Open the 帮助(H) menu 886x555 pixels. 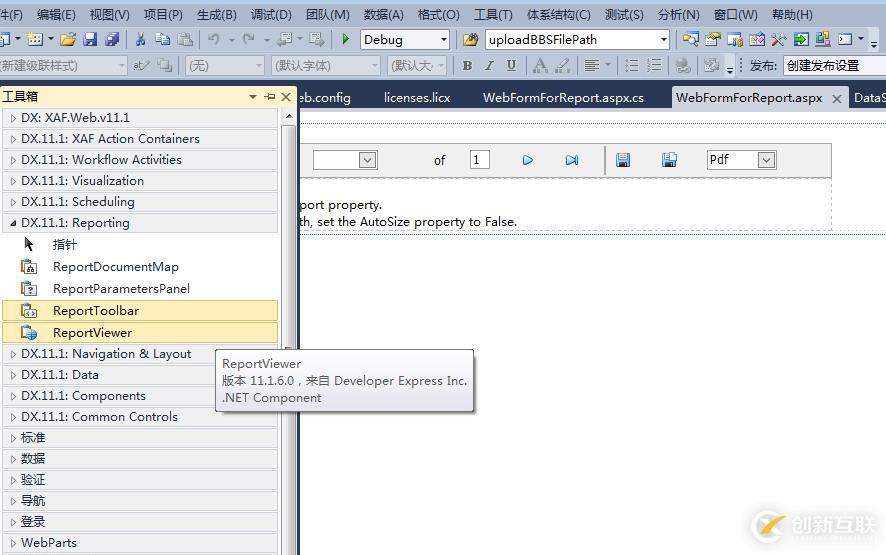(792, 15)
